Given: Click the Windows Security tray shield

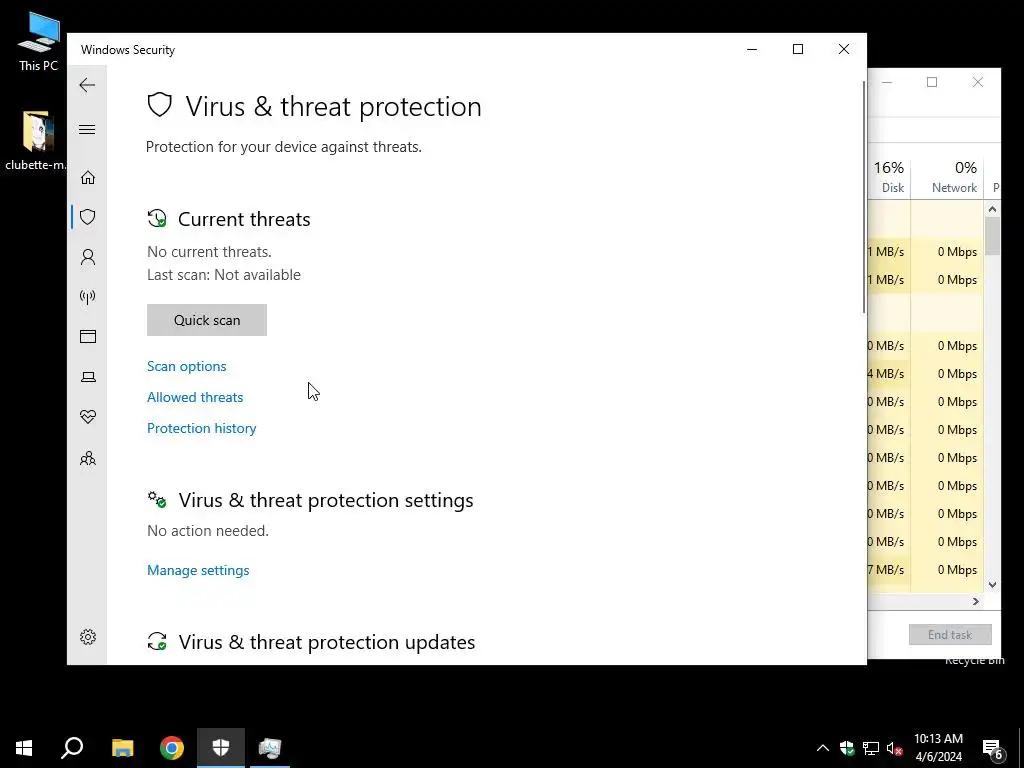Looking at the screenshot, I should pyautogui.click(x=847, y=748).
